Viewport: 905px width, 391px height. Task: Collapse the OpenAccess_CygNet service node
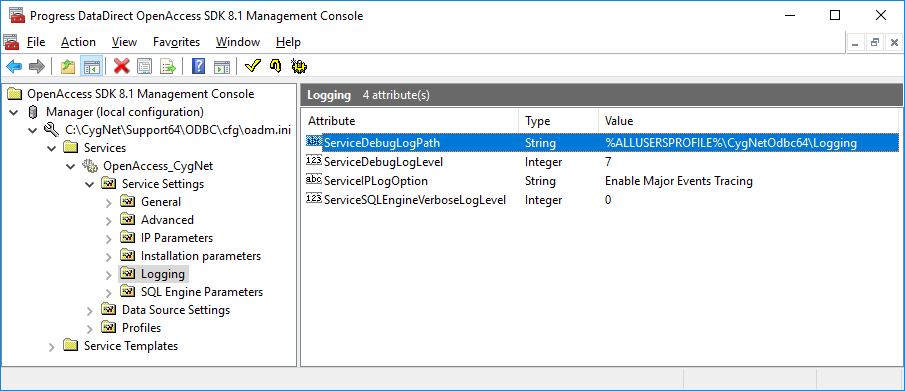tap(70, 166)
